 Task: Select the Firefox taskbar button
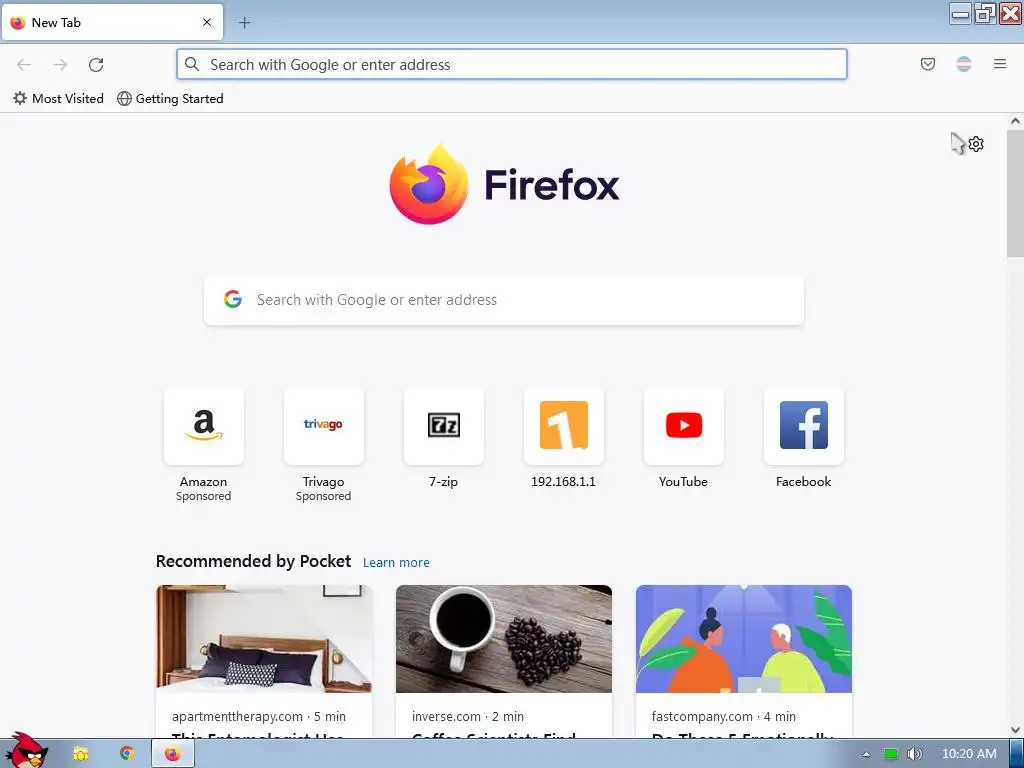(173, 754)
